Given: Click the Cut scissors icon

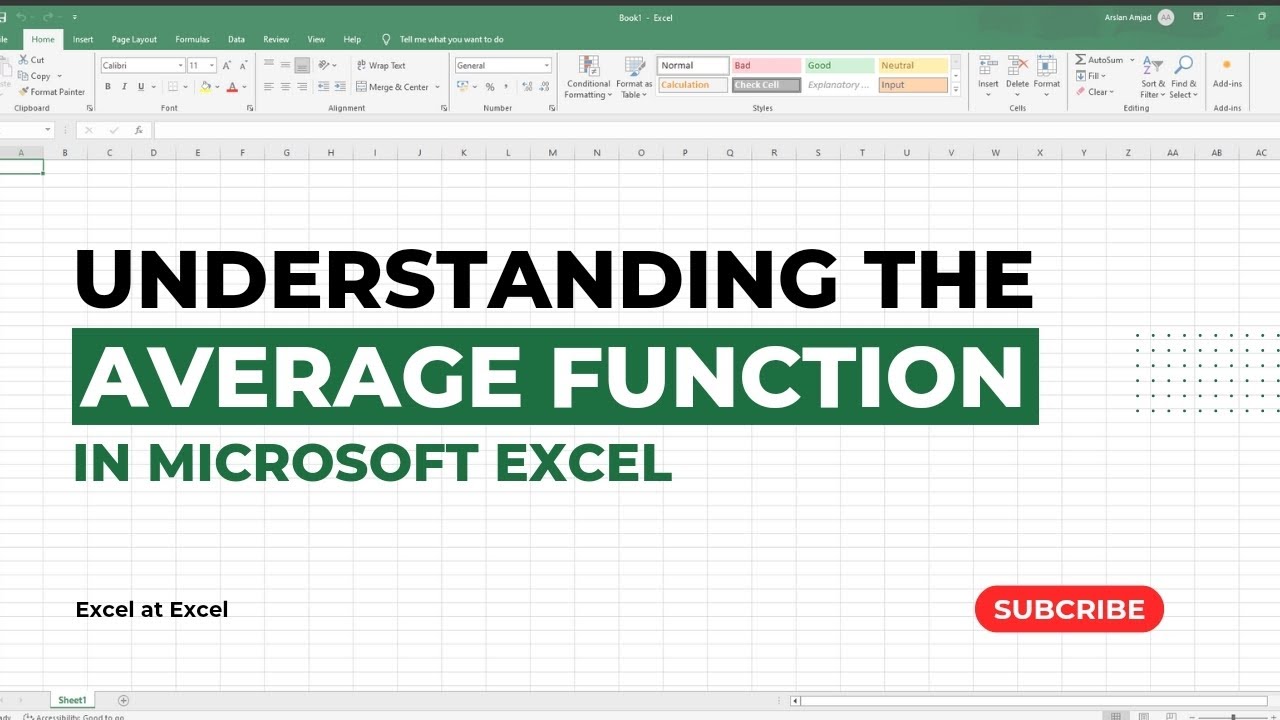Looking at the screenshot, I should click(x=23, y=60).
